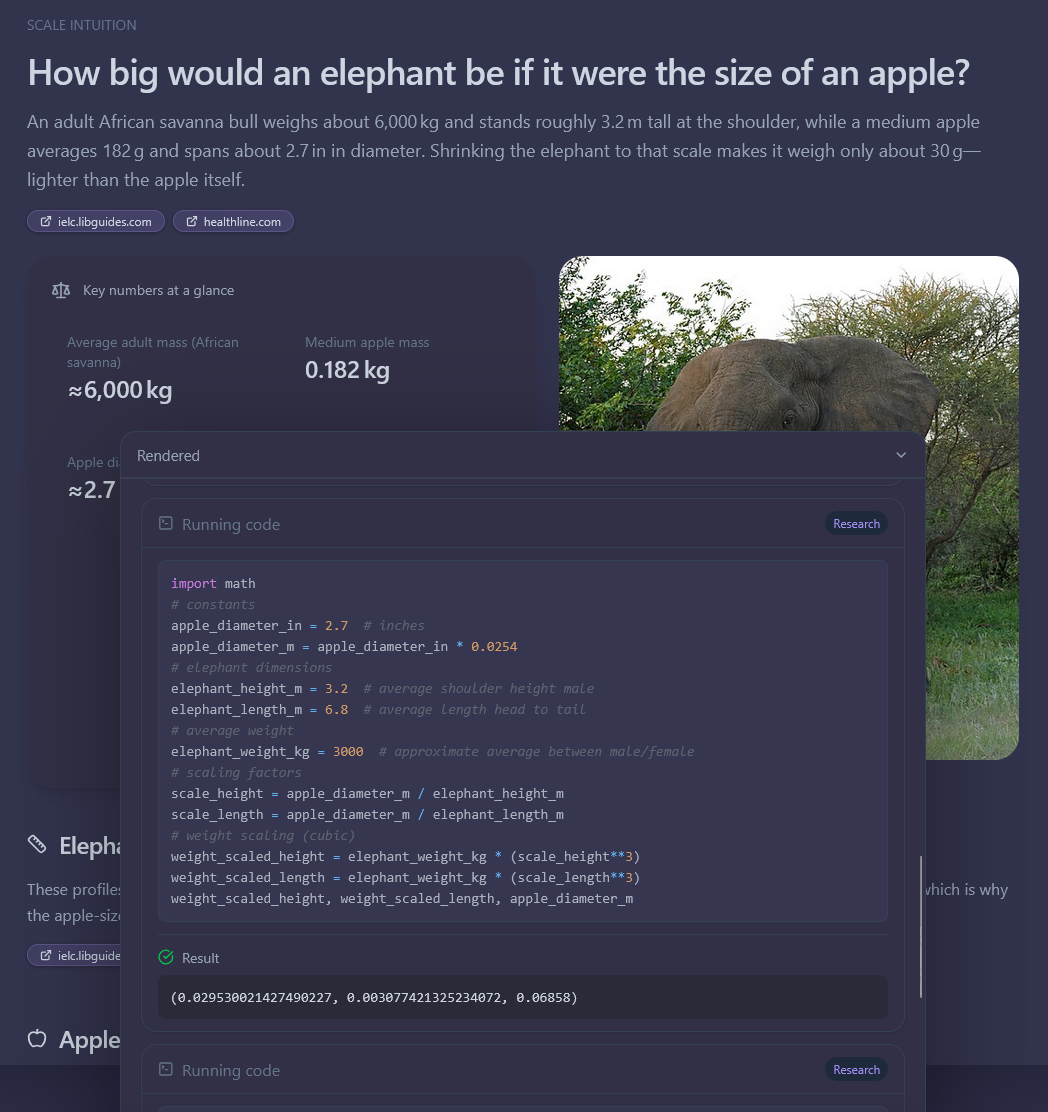
Task: Click the apple_diameter_in = 2.7 code line
Action: 298,626
